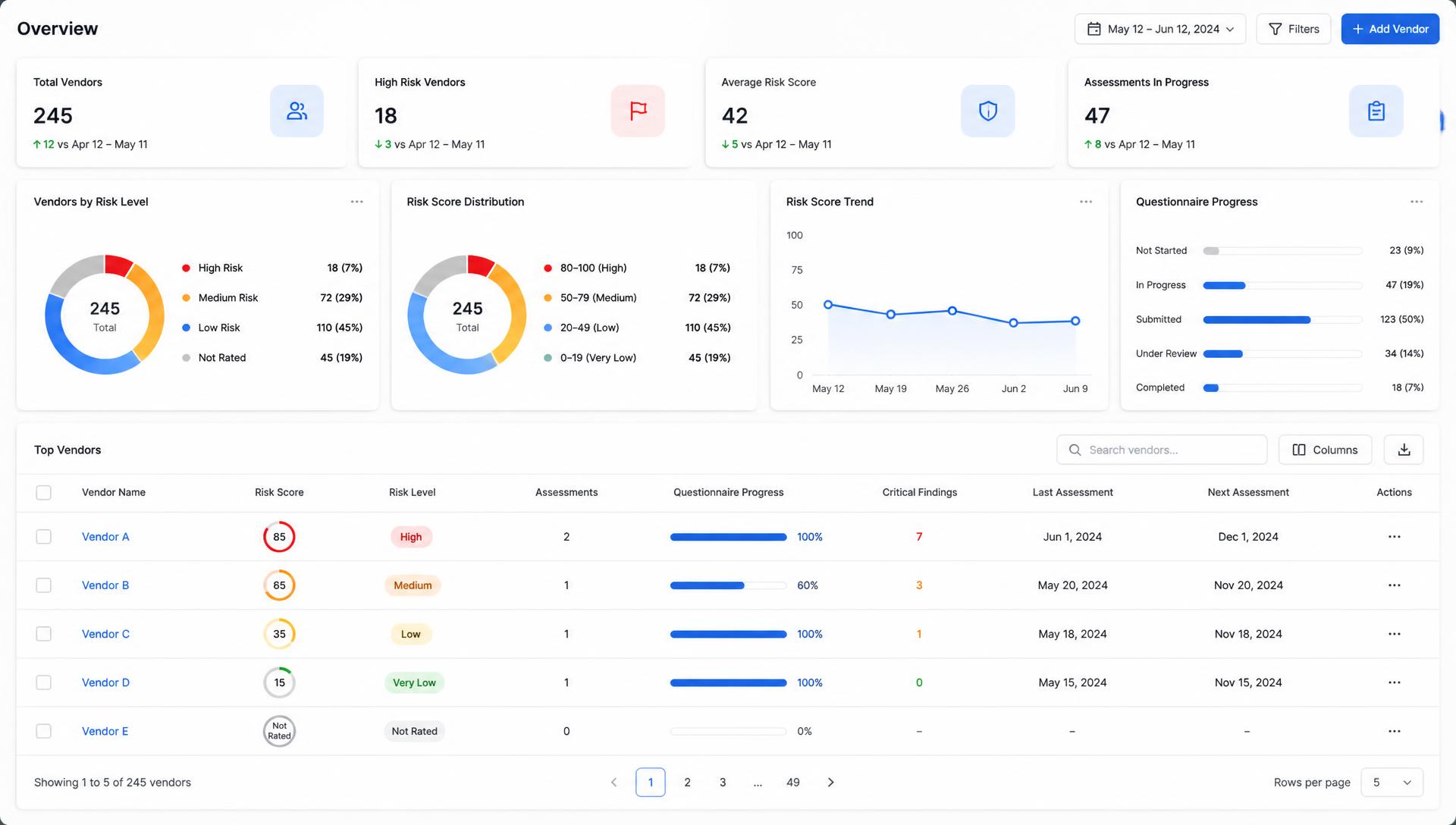Open actions menu for Vendor D

1394,682
